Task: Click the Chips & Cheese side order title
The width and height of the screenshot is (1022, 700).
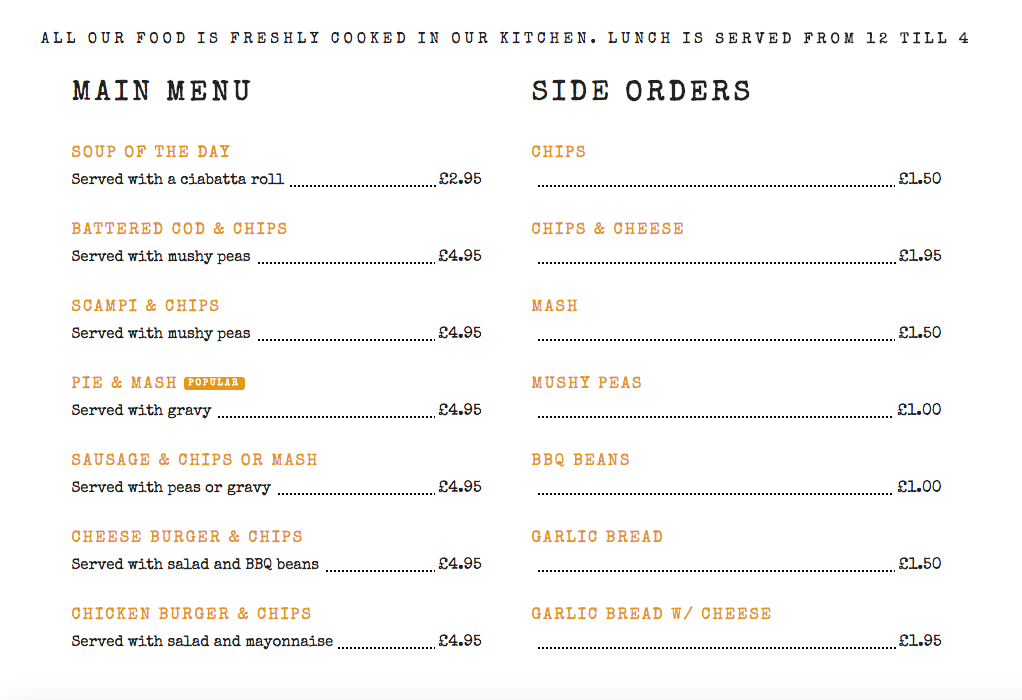Action: (608, 229)
